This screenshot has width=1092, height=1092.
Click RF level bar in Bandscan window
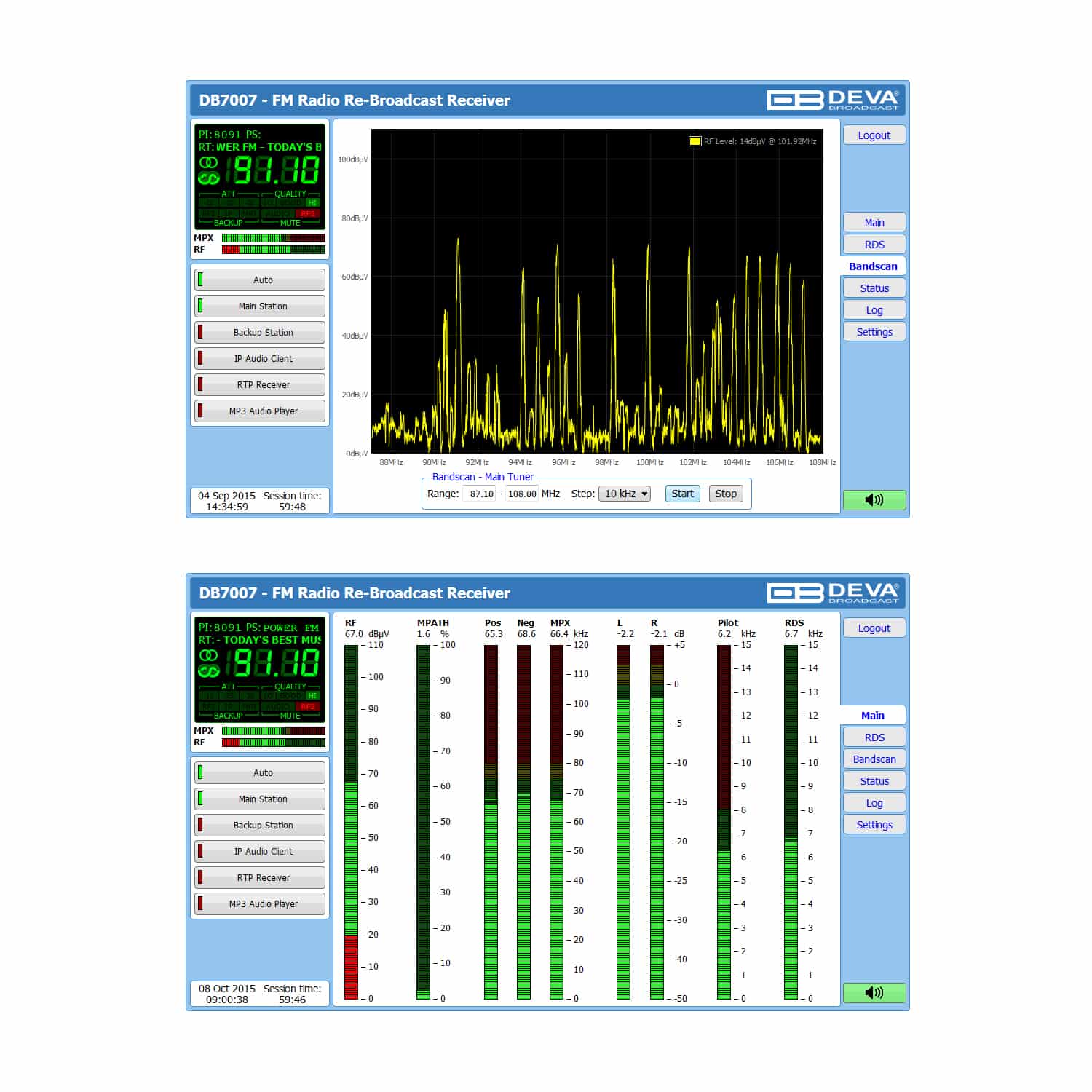pyautogui.click(x=273, y=250)
